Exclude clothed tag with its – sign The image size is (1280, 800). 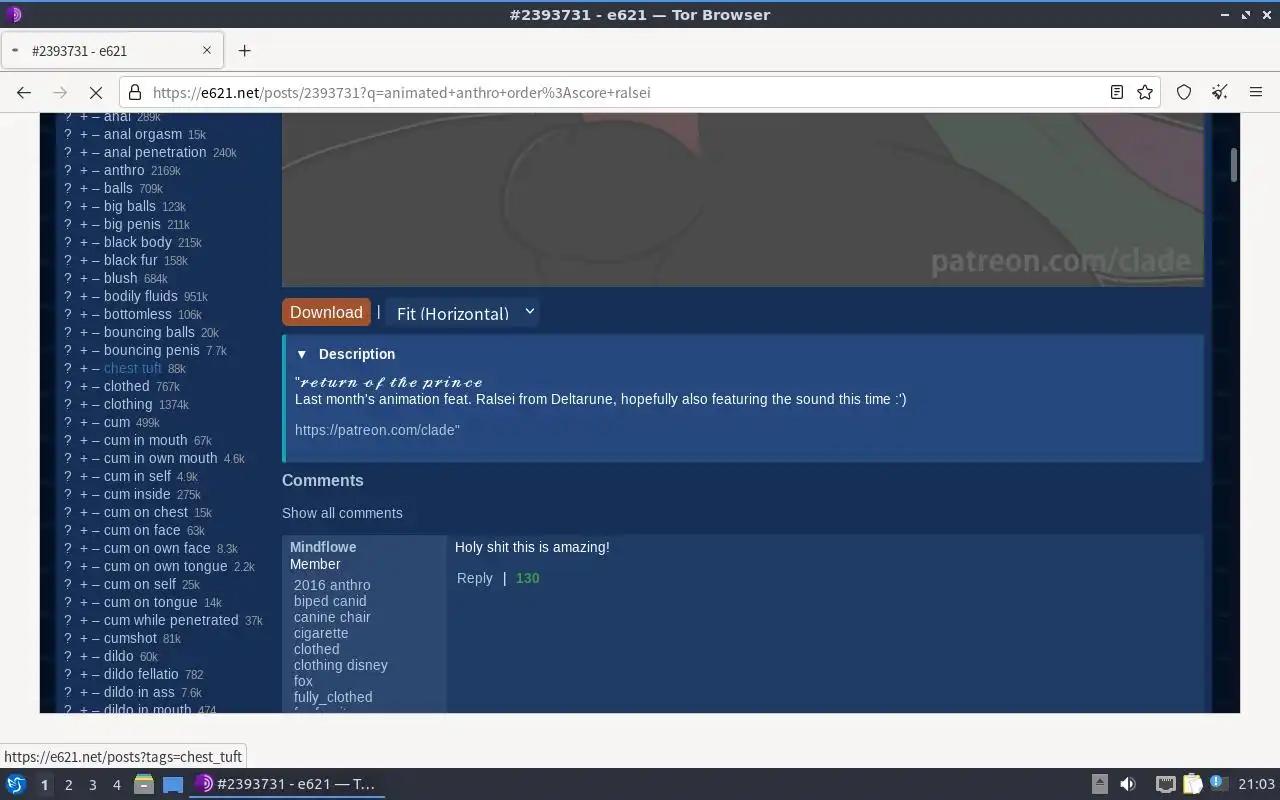coord(96,386)
